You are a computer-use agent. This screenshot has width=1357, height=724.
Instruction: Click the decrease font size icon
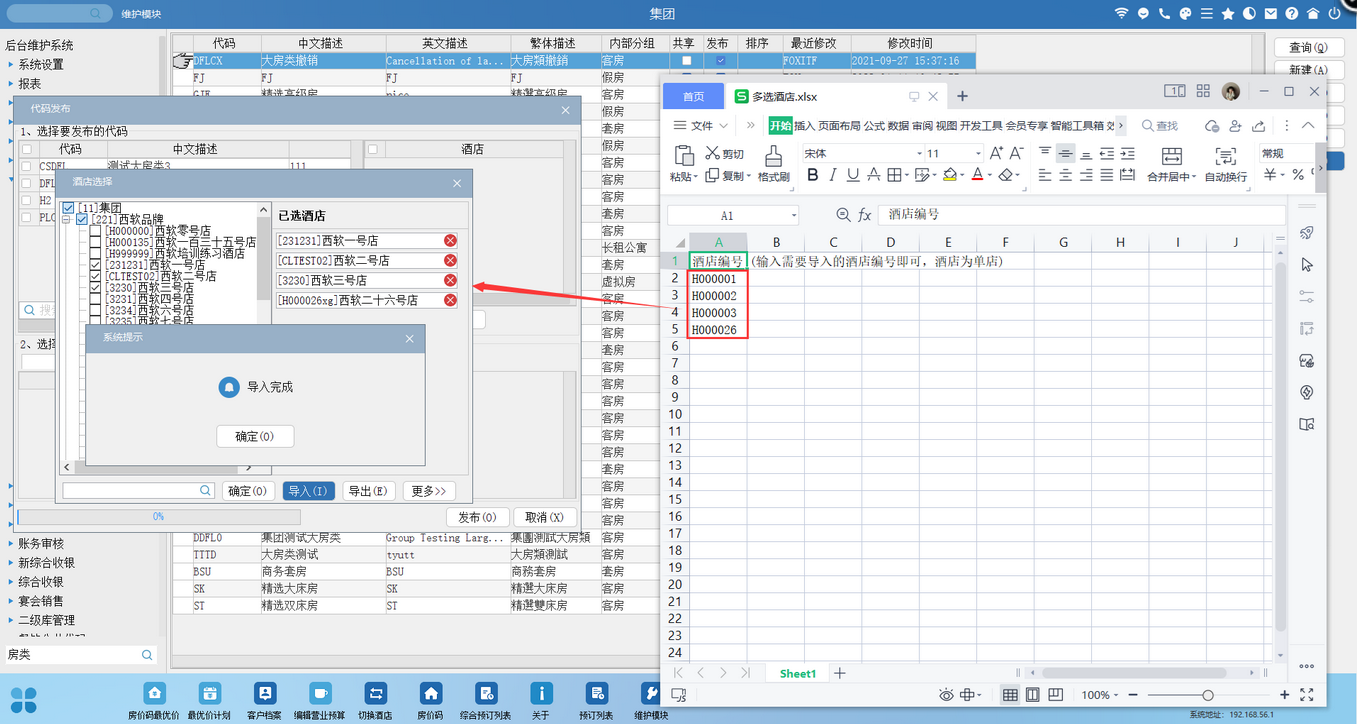click(1017, 153)
